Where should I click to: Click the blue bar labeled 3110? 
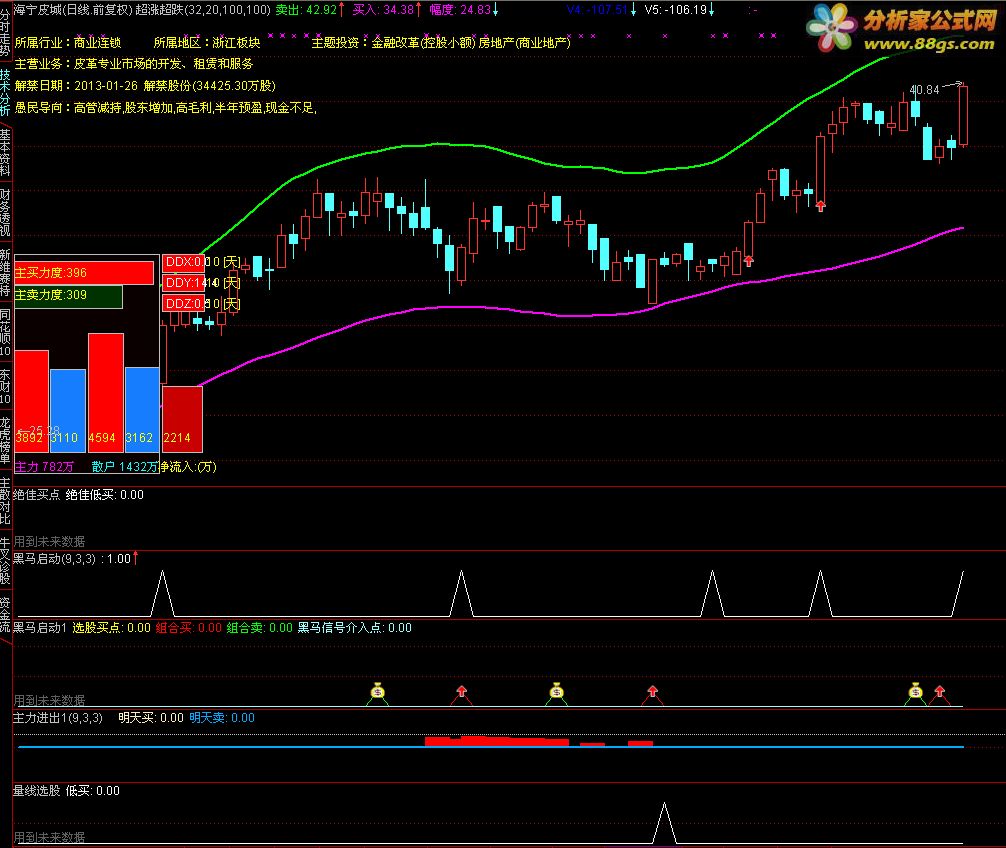coord(68,411)
